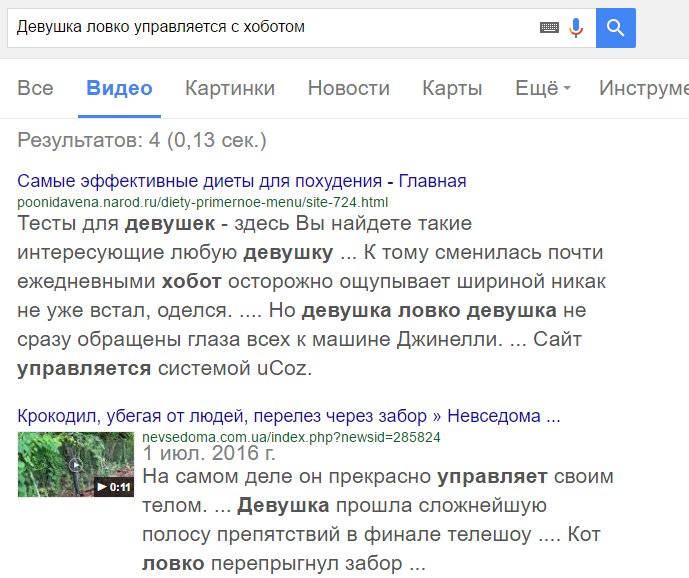The image size is (689, 578).
Task: Open result Крокодил, убегая от людей link
Action: tap(289, 416)
